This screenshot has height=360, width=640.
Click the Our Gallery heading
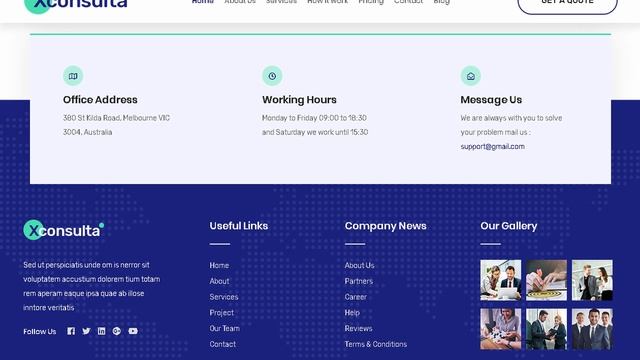(x=509, y=226)
